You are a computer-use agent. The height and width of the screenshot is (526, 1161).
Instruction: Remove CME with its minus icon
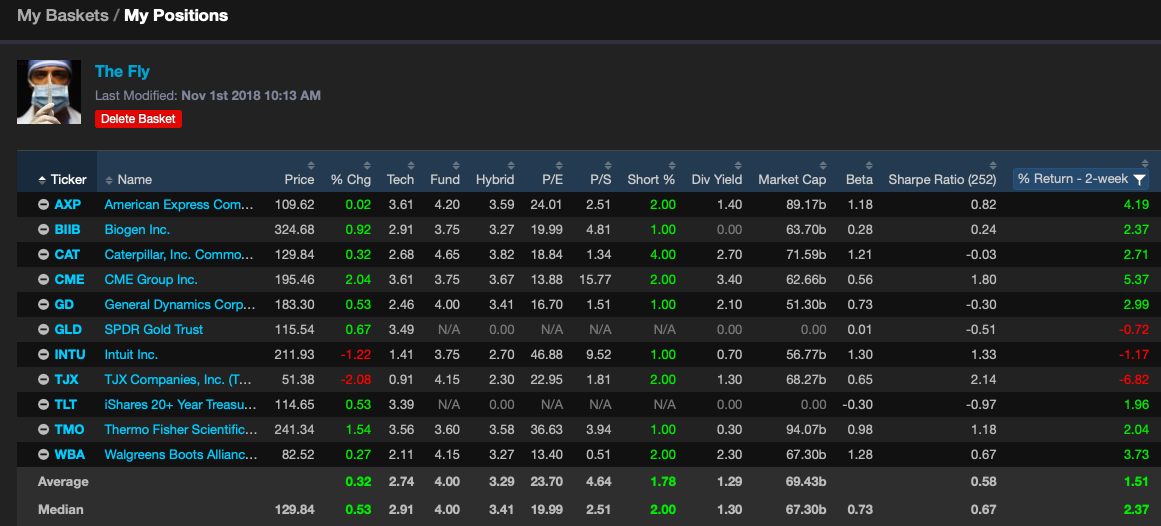44,279
